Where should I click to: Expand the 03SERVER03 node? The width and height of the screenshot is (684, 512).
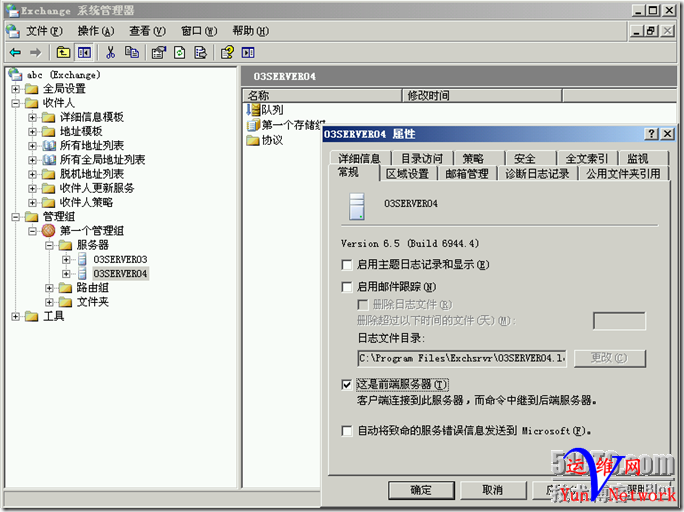66,259
